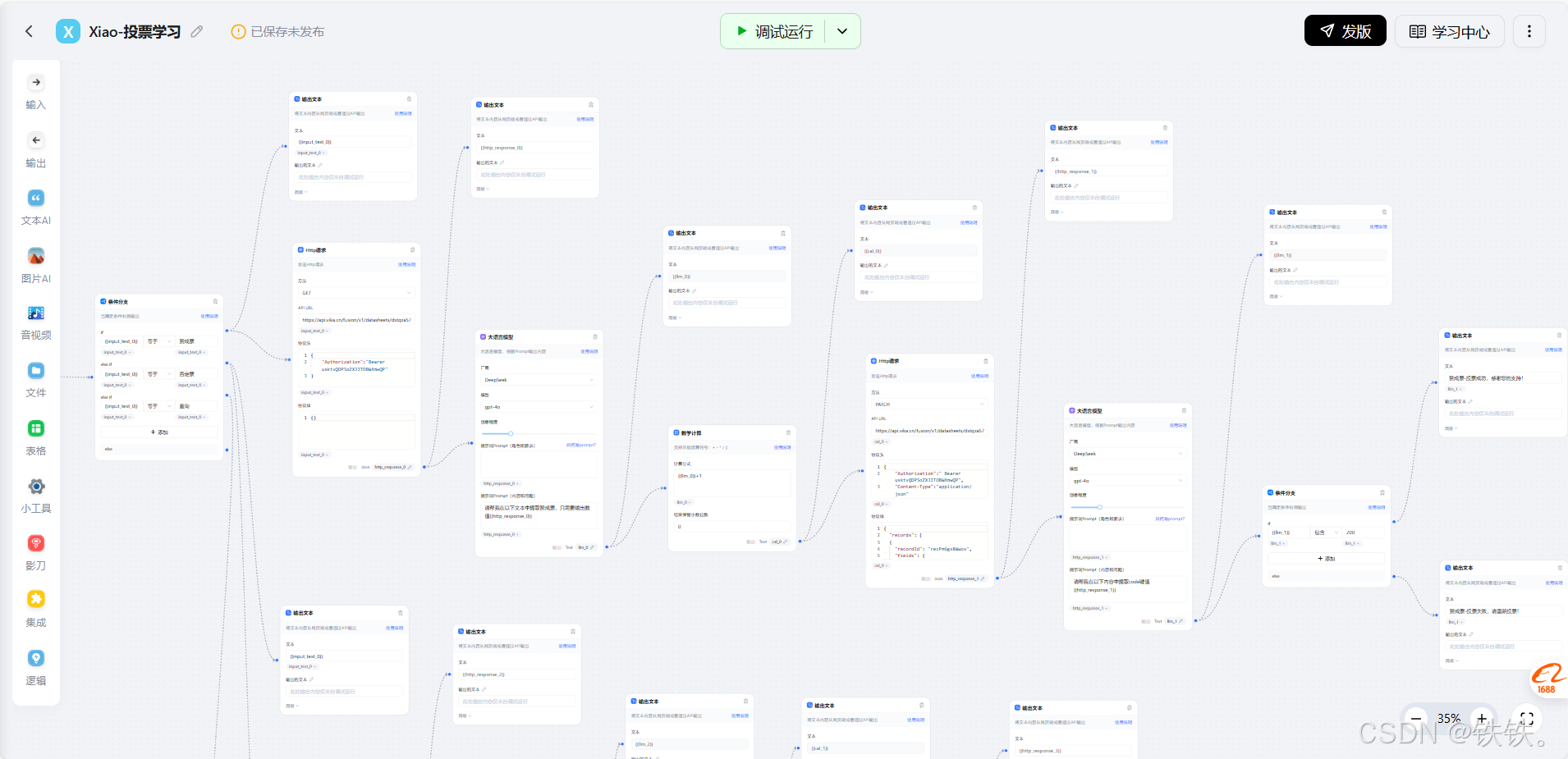Open the 输出 panel in the sidebar
Image resolution: width=1568 pixels, height=759 pixels.
coord(35,151)
